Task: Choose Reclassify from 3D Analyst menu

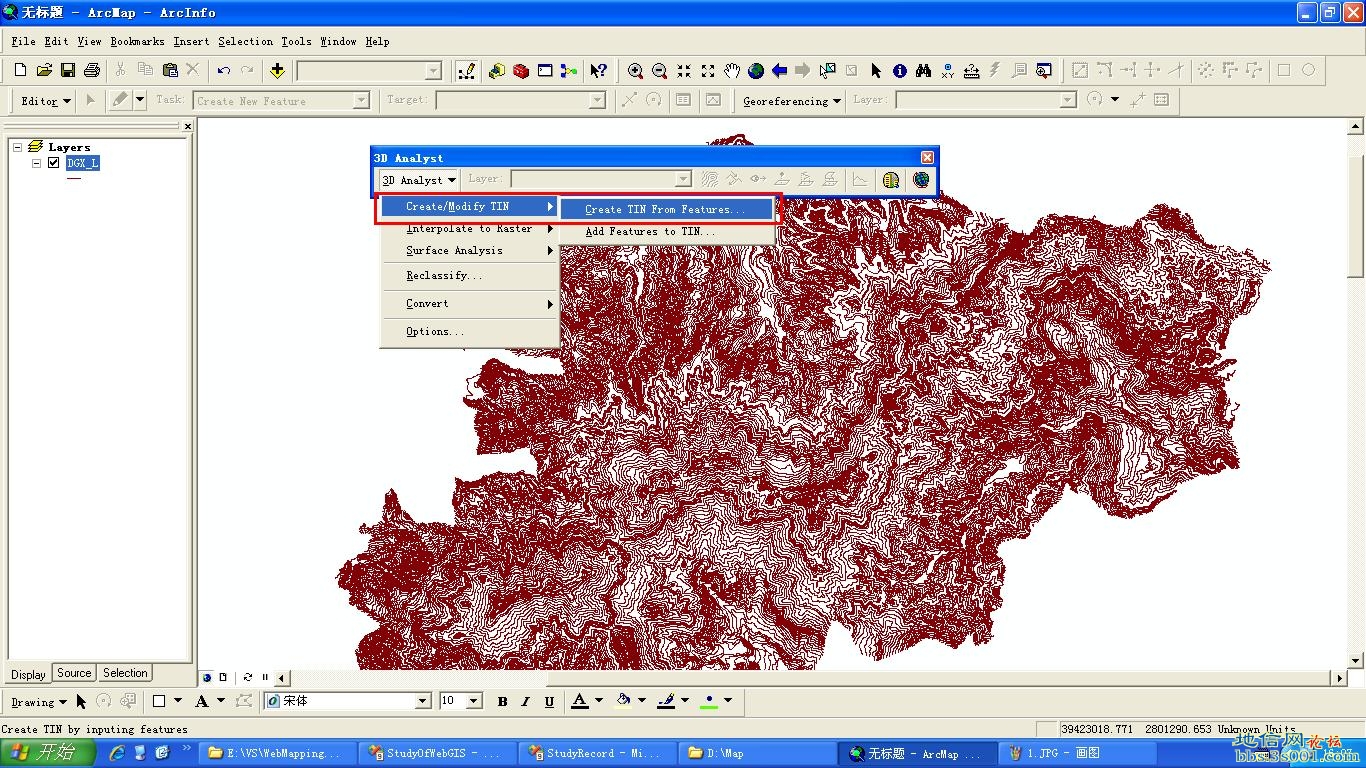Action: [x=469, y=275]
